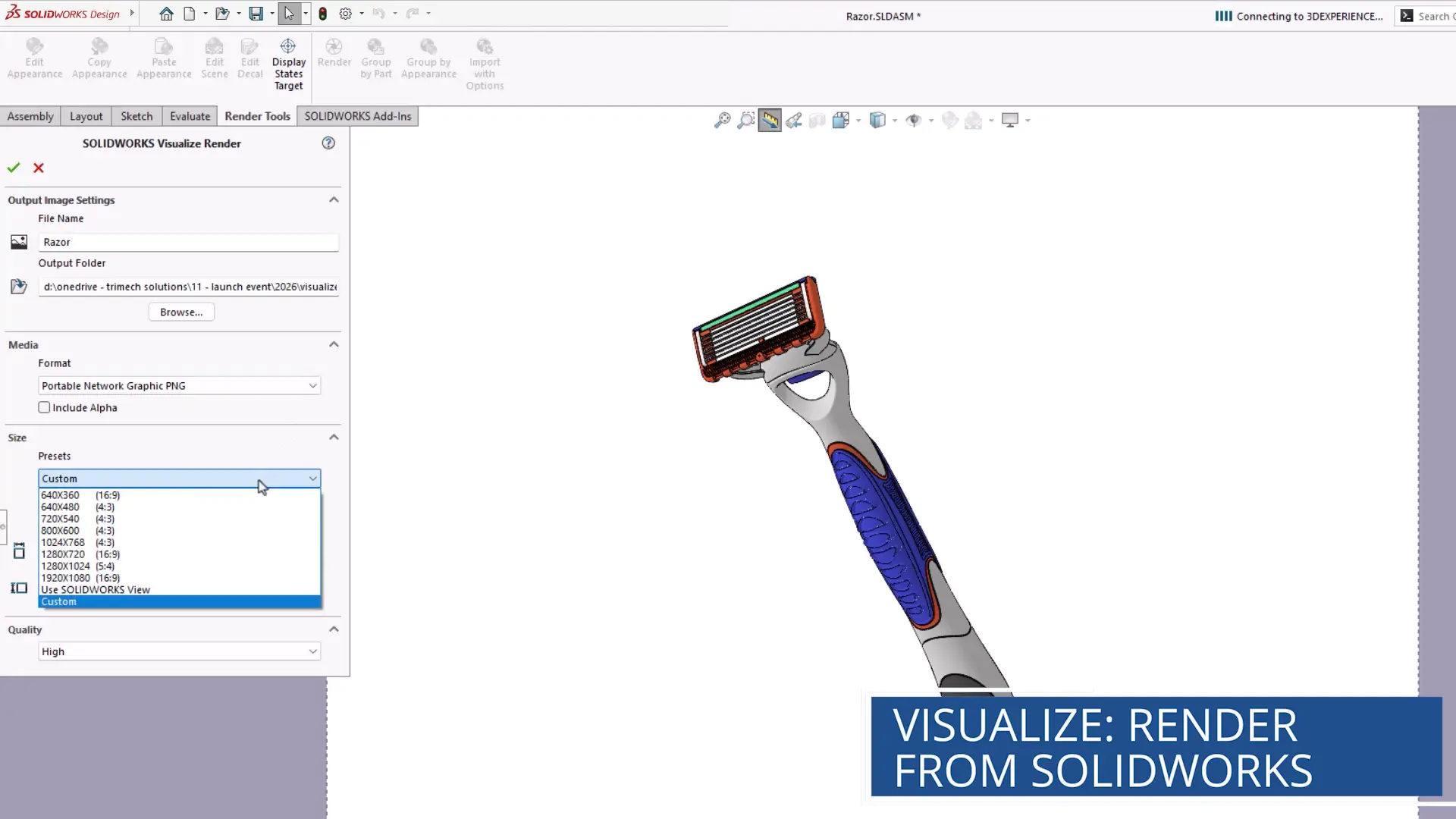Click the Render tool in ribbon

coord(334,53)
